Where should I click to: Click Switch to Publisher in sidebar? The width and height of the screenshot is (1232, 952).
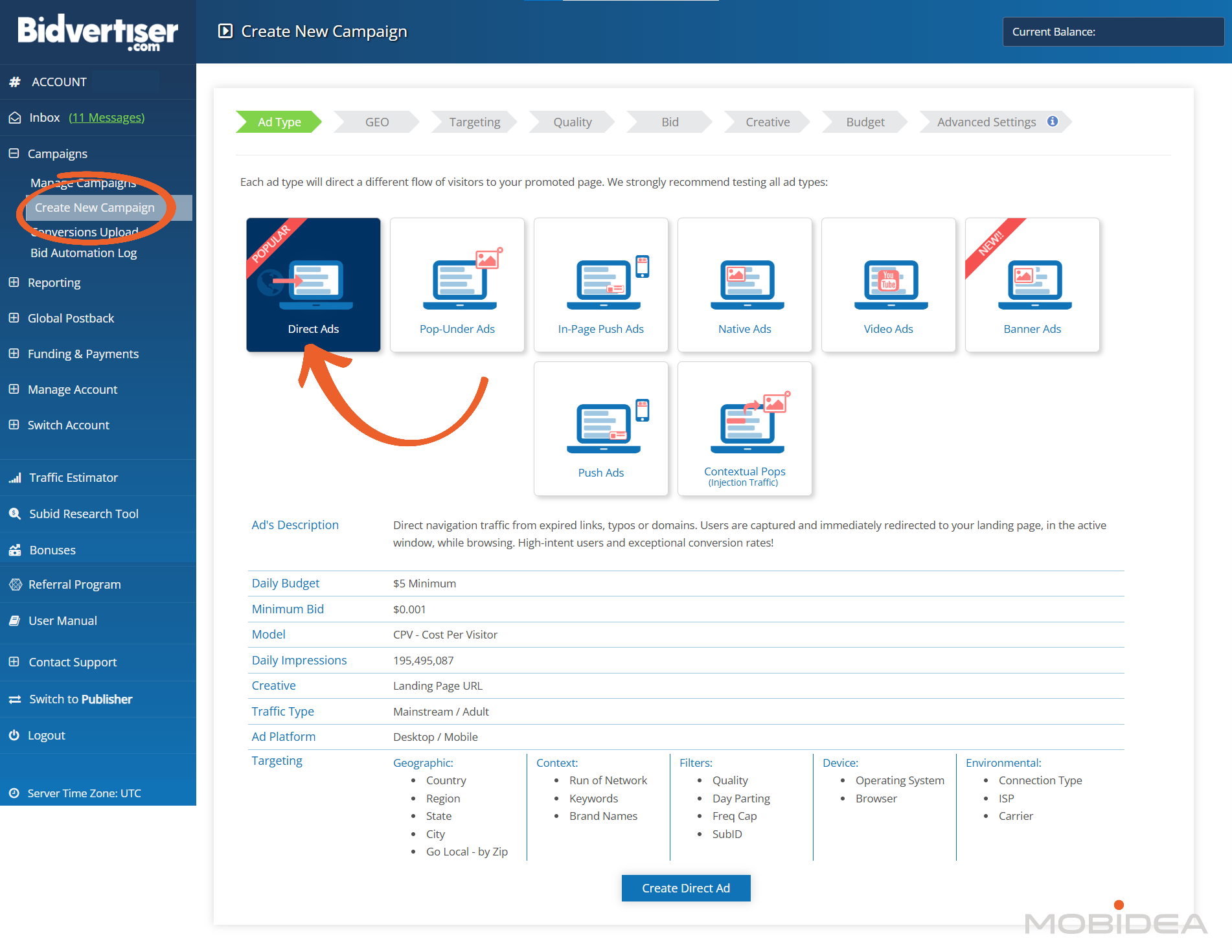[80, 699]
